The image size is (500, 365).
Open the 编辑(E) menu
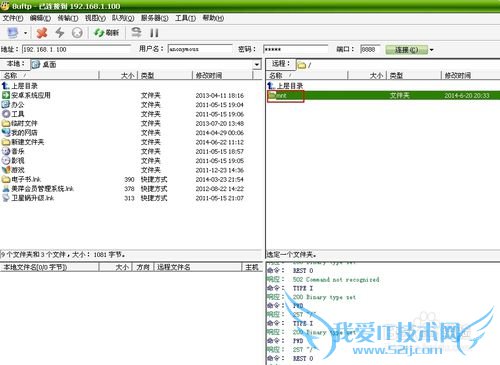40,18
